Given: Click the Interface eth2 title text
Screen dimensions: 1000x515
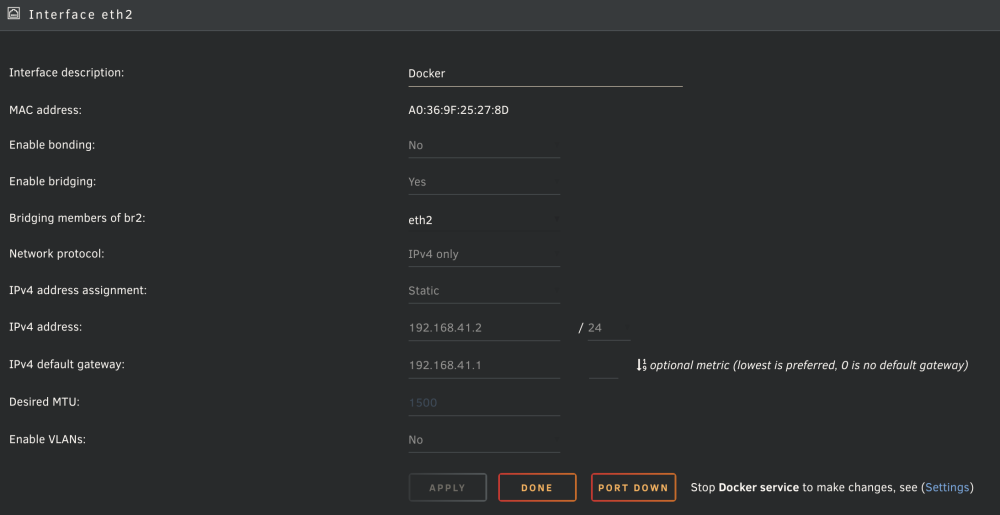Looking at the screenshot, I should (x=81, y=15).
